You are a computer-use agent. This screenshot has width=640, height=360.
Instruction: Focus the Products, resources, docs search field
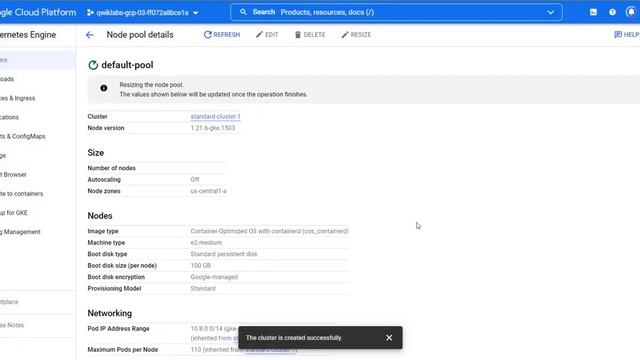[x=396, y=12]
